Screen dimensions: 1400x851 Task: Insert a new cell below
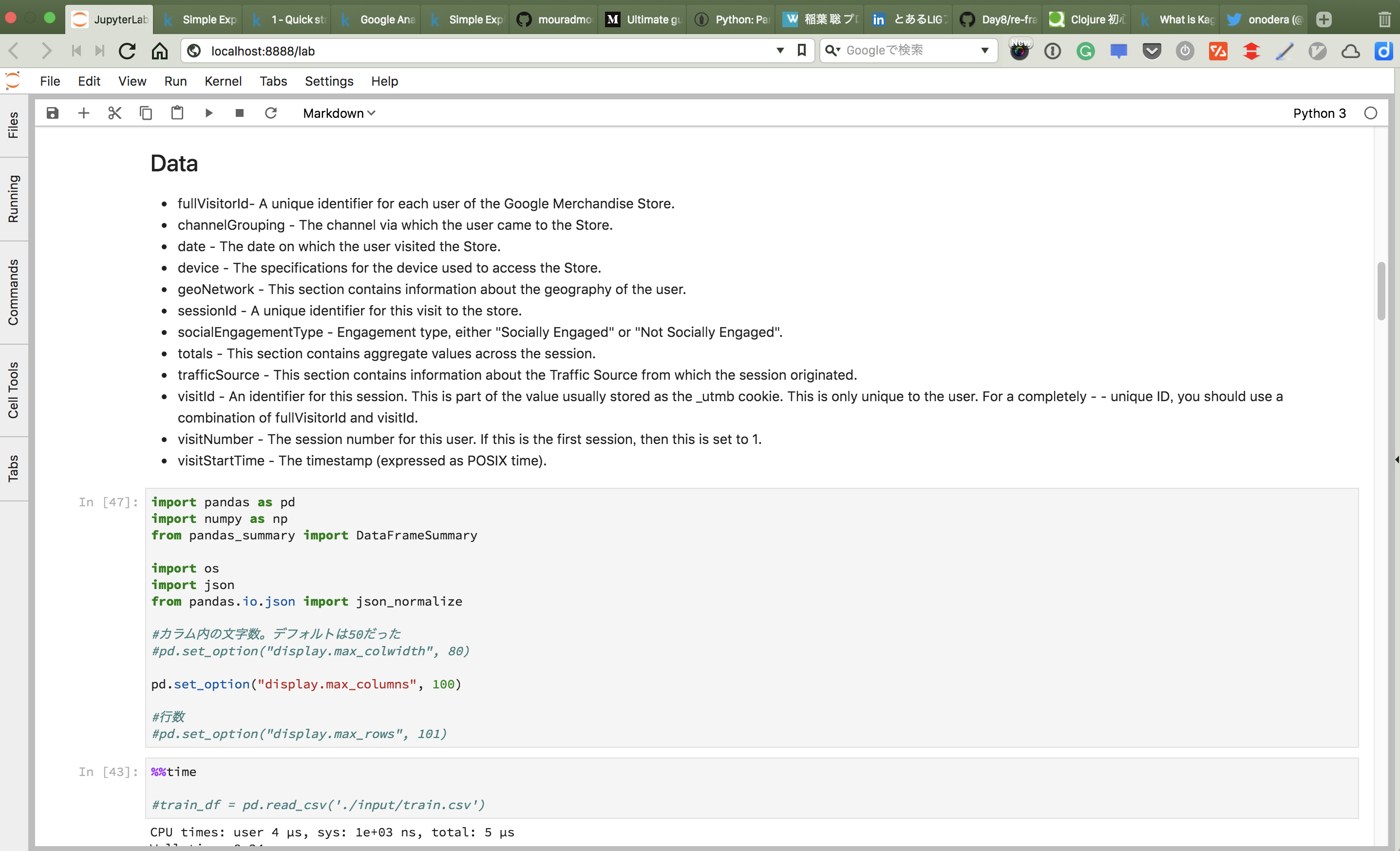click(x=83, y=112)
